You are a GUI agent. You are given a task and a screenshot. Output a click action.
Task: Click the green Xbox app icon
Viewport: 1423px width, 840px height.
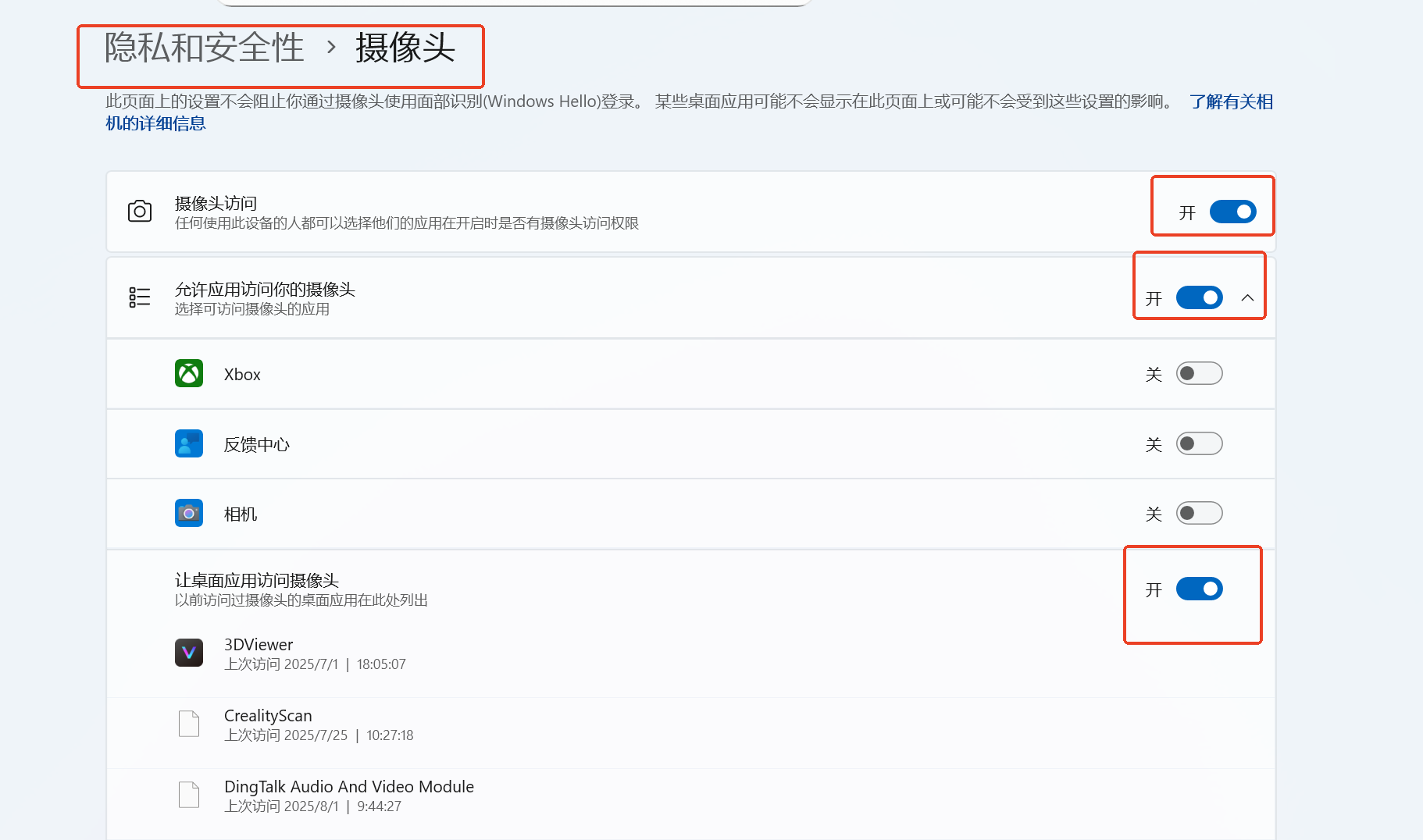(x=189, y=373)
